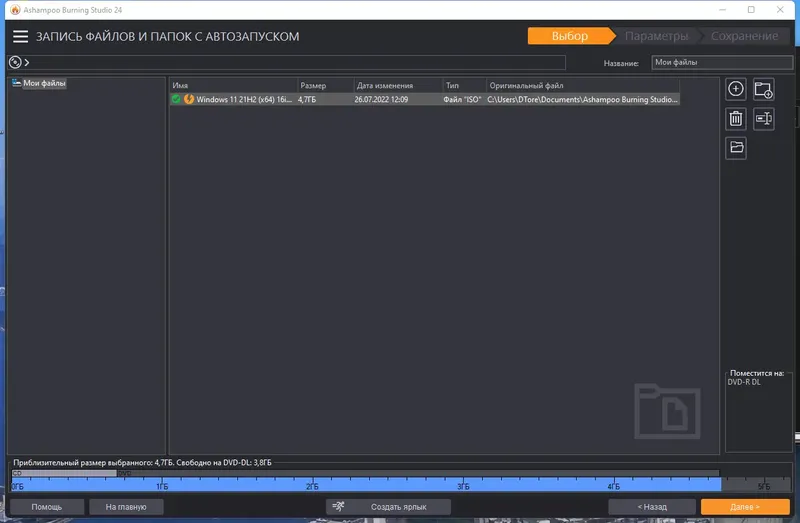This screenshot has width=800, height=523.
Task: Select the Выбор step tab
Action: coord(569,36)
